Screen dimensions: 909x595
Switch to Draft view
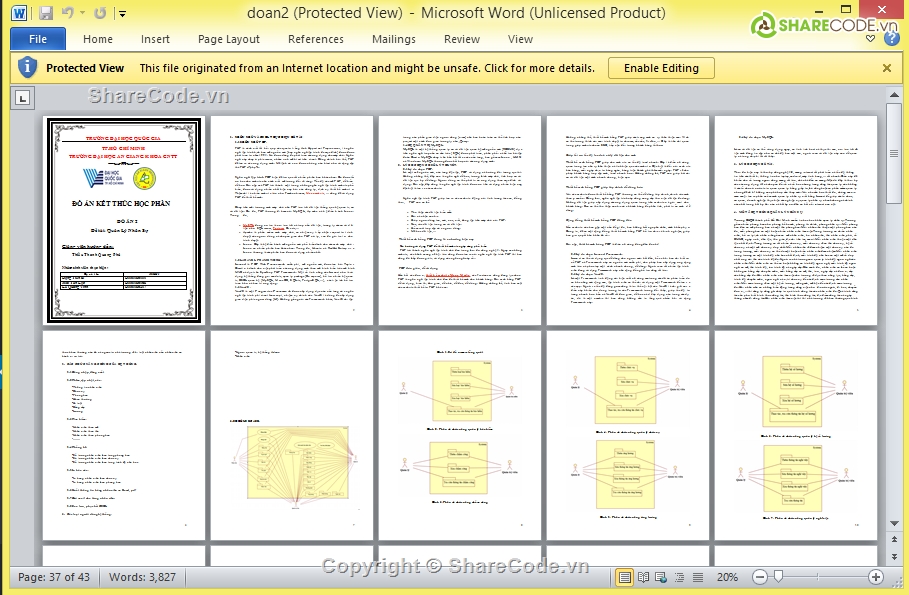pos(698,577)
